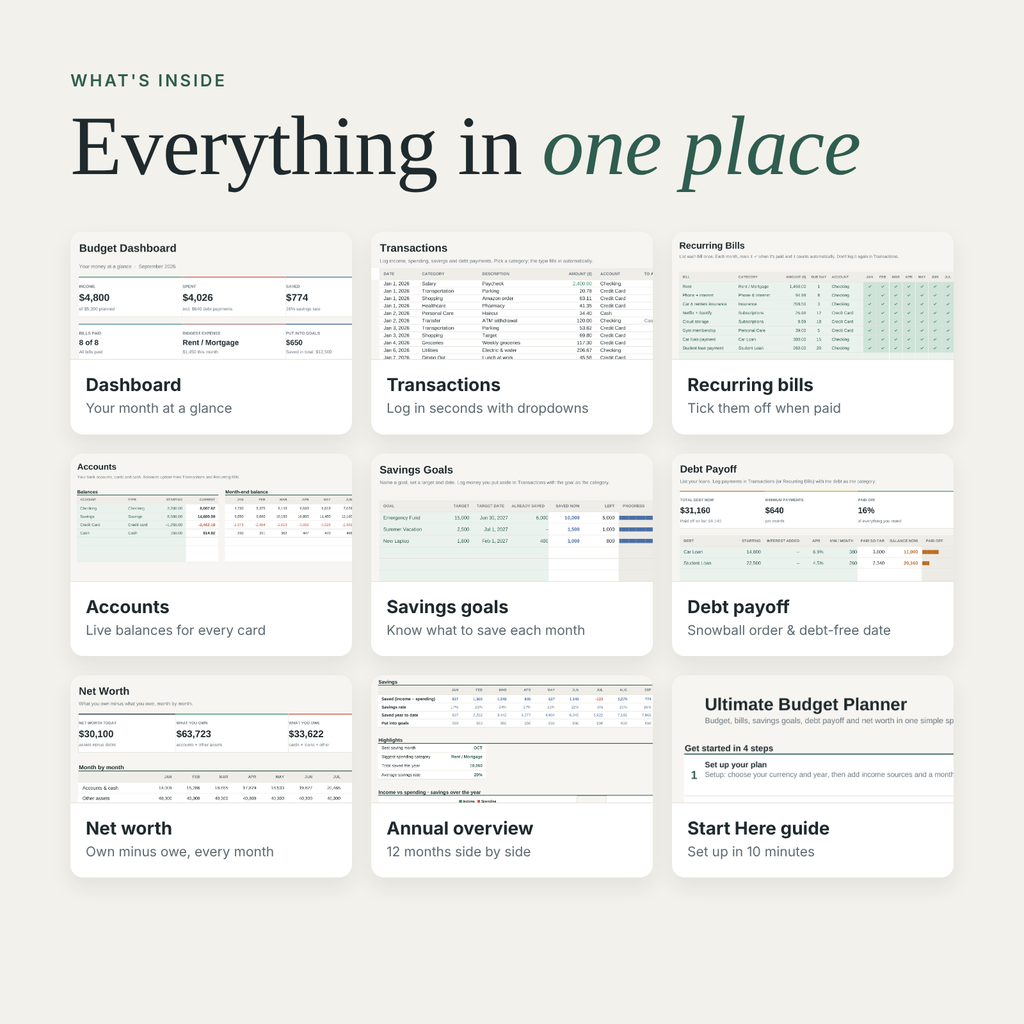Image resolution: width=1024 pixels, height=1024 pixels.
Task: Click the "Transactions" card title
Action: 443,385
